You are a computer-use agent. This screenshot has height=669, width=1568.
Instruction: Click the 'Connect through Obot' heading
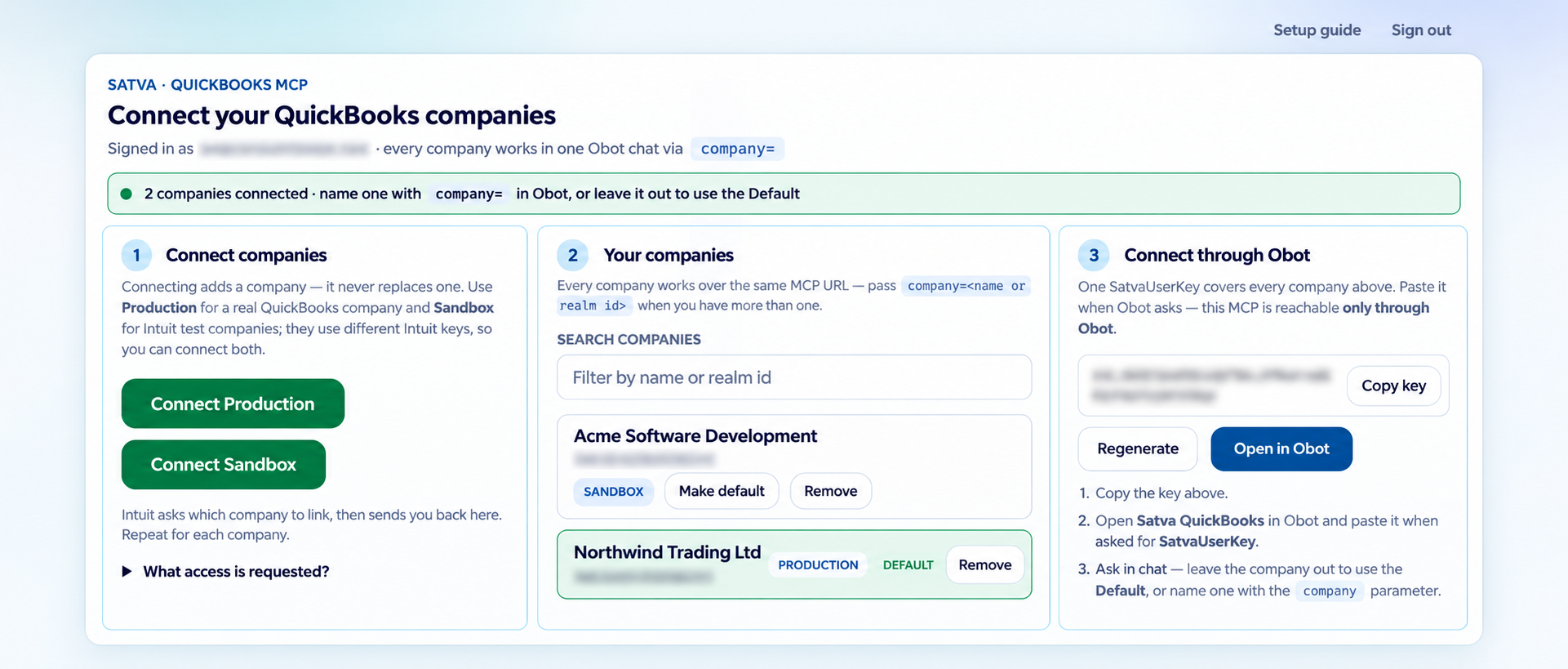(1217, 255)
